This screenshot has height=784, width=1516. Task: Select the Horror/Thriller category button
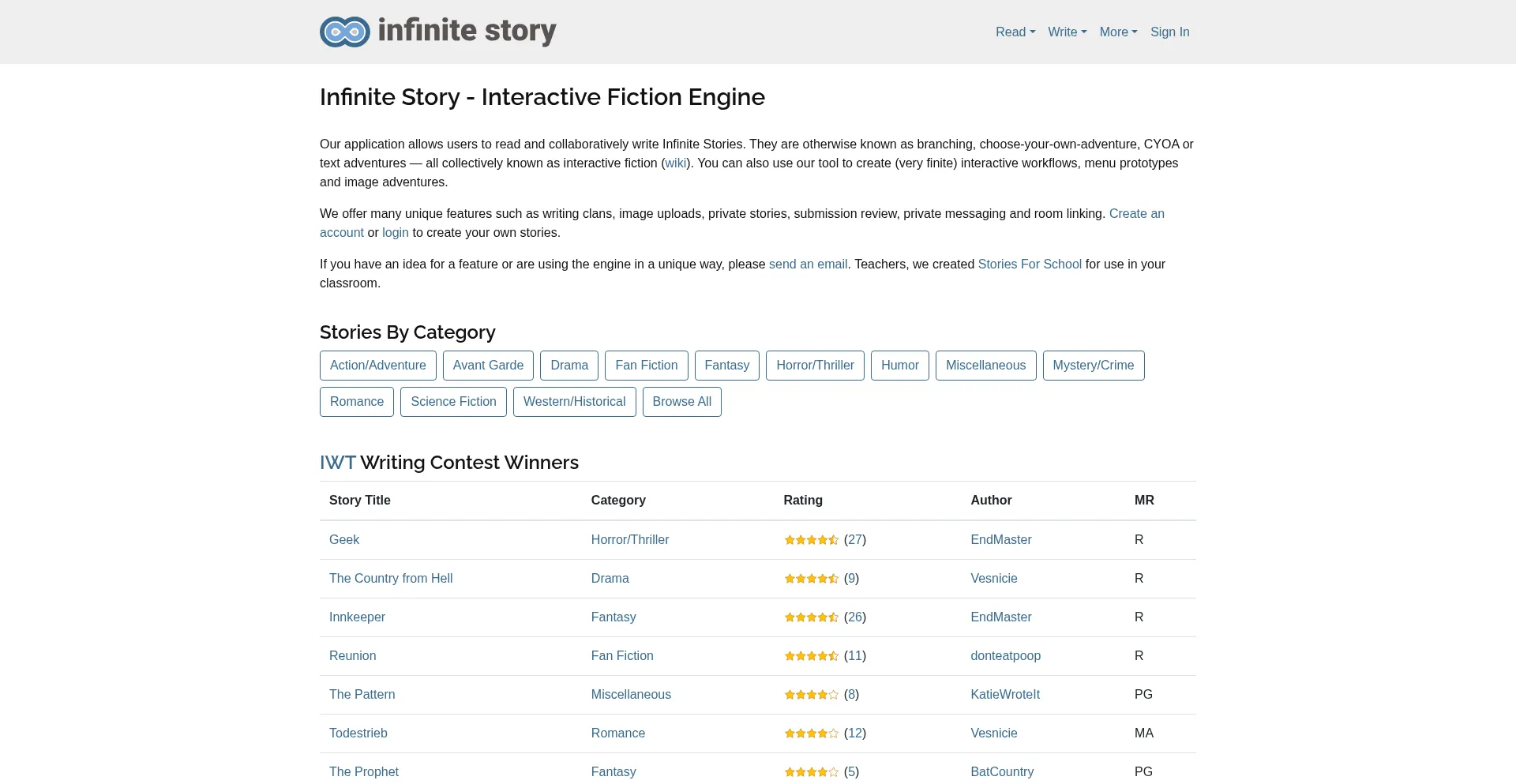point(815,365)
